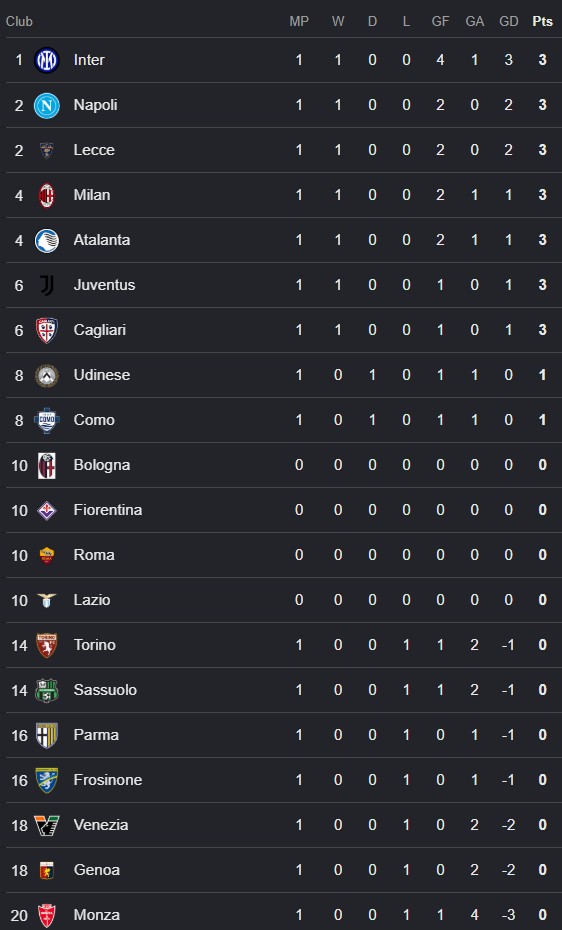
Task: Click the GD column header
Action: pos(509,21)
